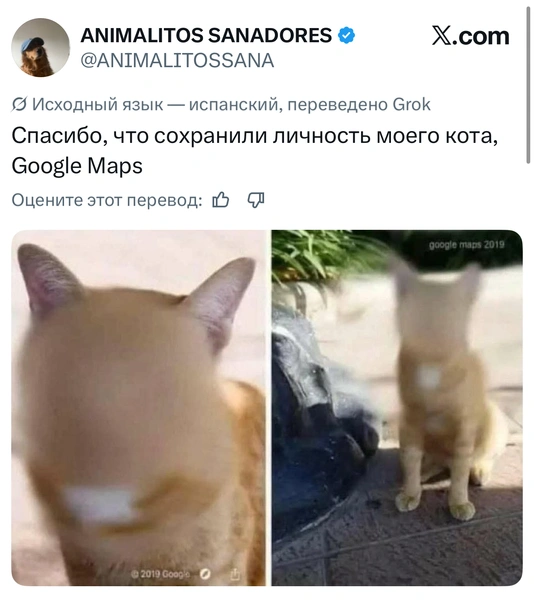Click the © 2019 Google copyright text
This screenshot has height=600, width=534.
coord(160,574)
